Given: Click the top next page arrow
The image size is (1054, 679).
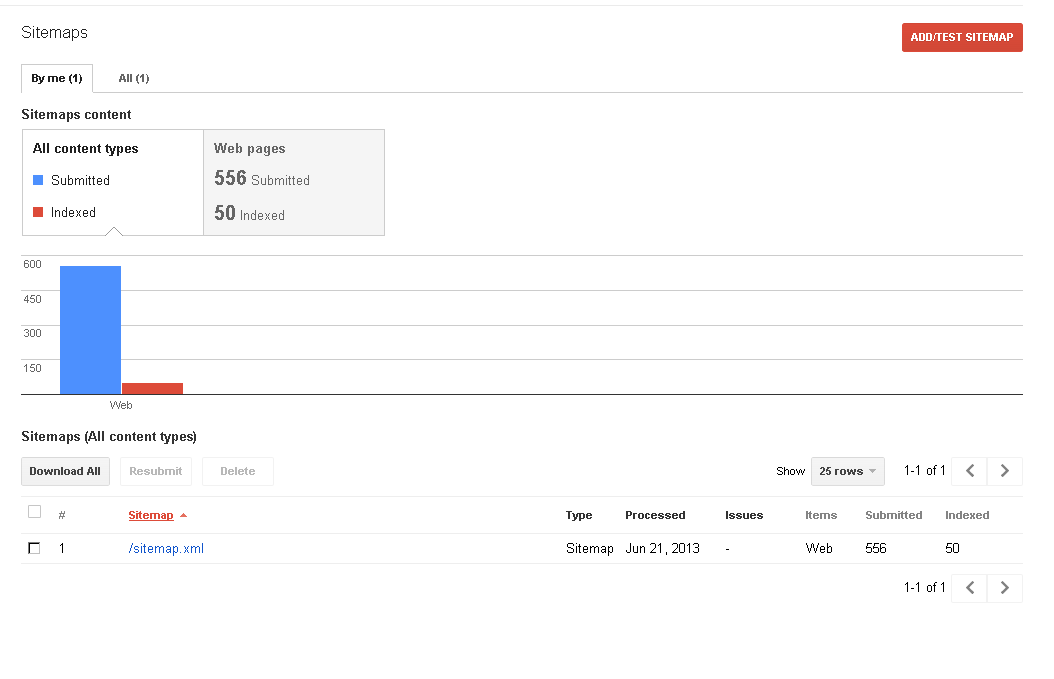Looking at the screenshot, I should tap(1004, 471).
